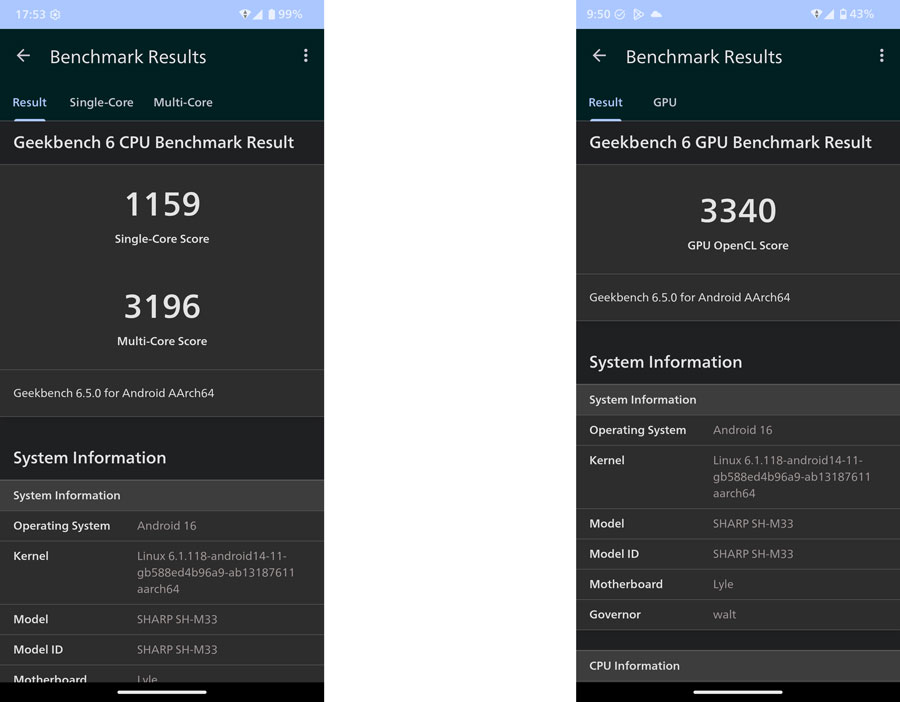
Task: Tap Android 16 Operating System row on GPU screen
Action: 738,430
